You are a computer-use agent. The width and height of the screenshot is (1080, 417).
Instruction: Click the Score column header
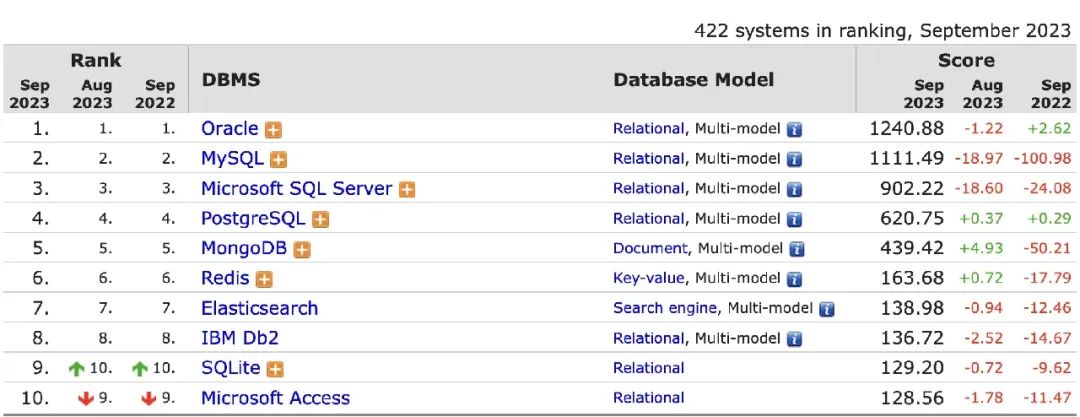click(x=966, y=61)
